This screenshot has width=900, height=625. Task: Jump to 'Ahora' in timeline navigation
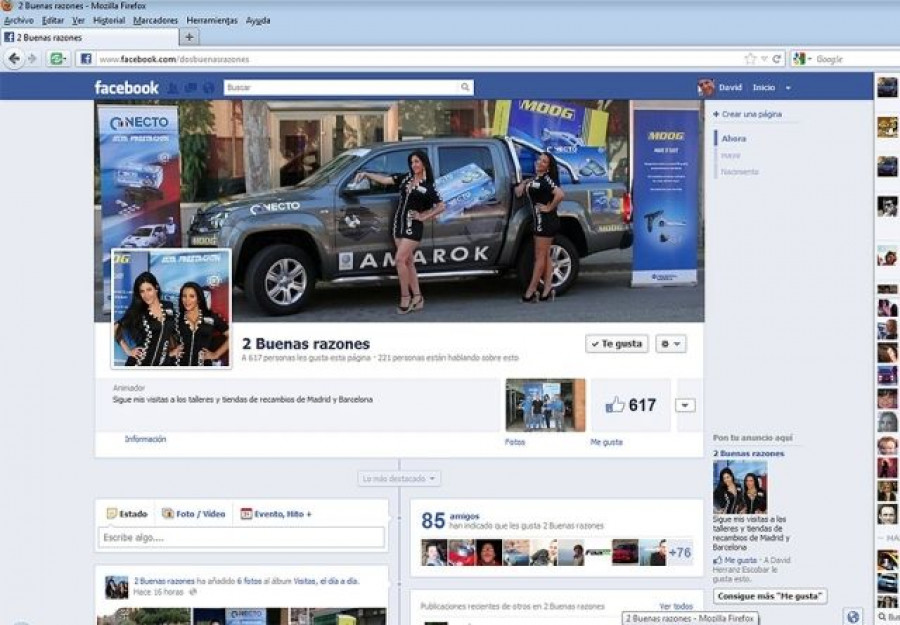pos(734,138)
